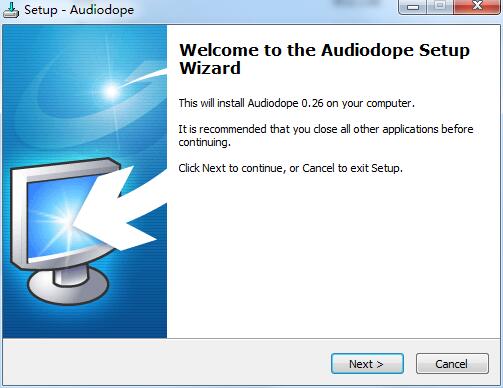Close the Audiodope Setup window
Viewport: 503px width, 388px height.
point(477,7)
